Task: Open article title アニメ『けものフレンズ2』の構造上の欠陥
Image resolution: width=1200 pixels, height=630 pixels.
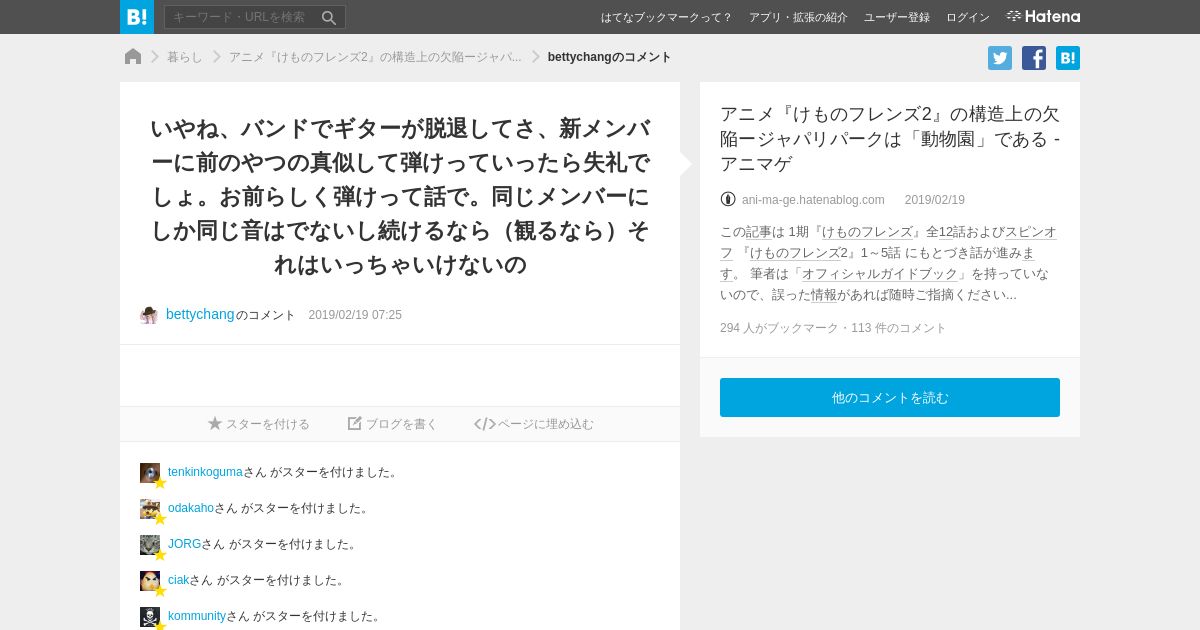Action: click(x=890, y=139)
